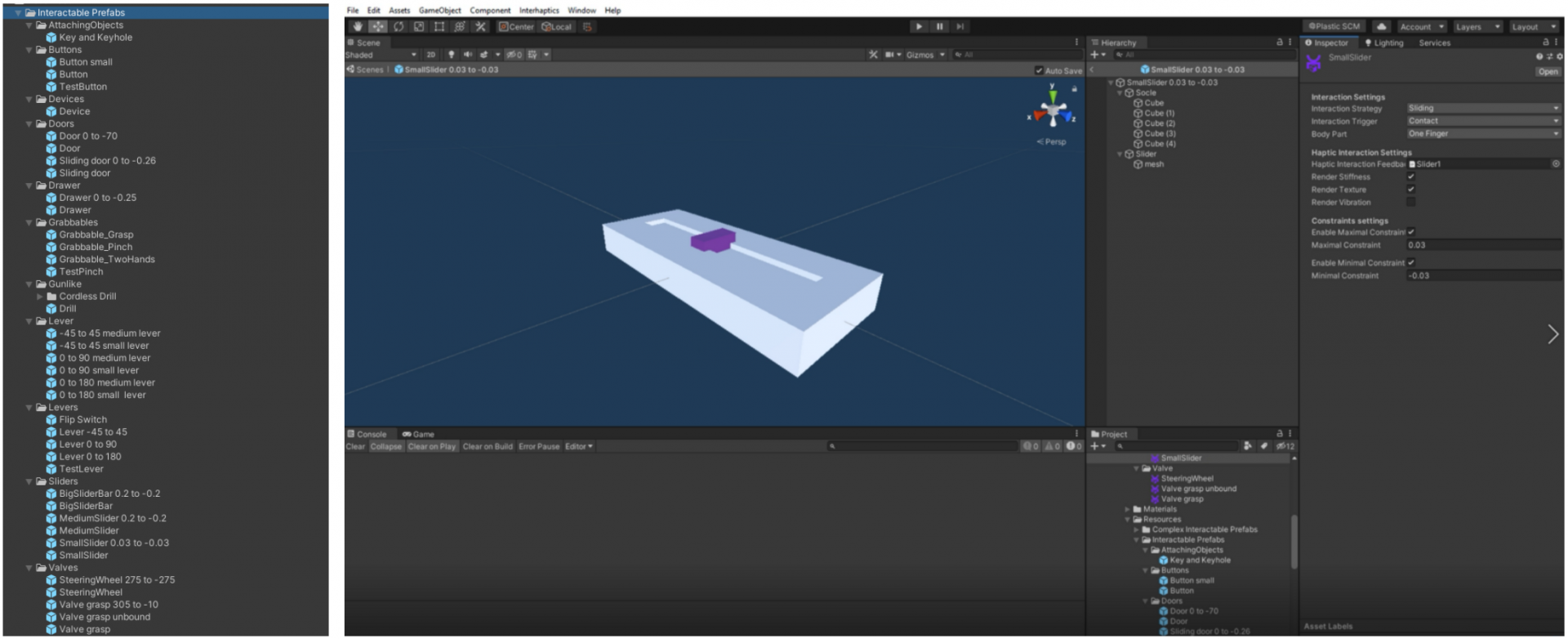Click Hierarchy add object plus button
1568x639 pixels.
1098,55
